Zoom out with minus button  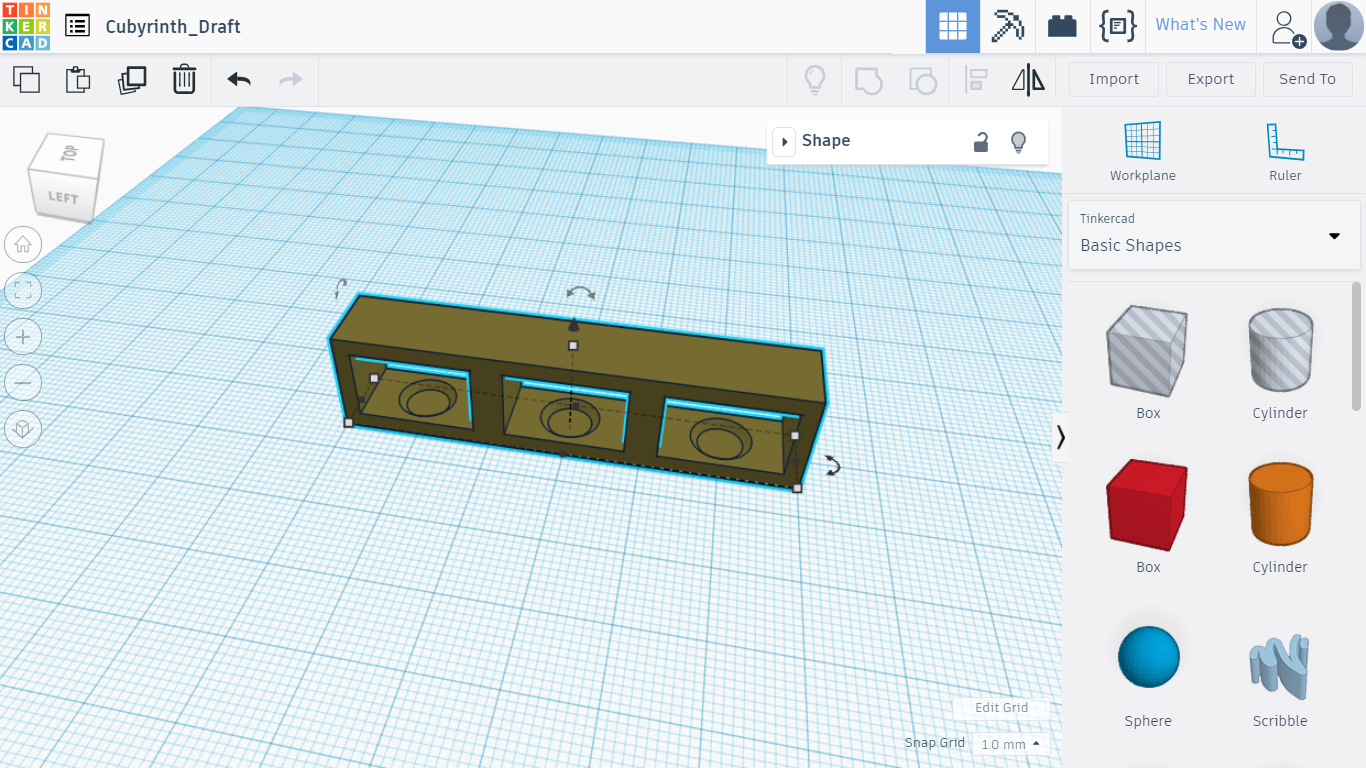(23, 383)
